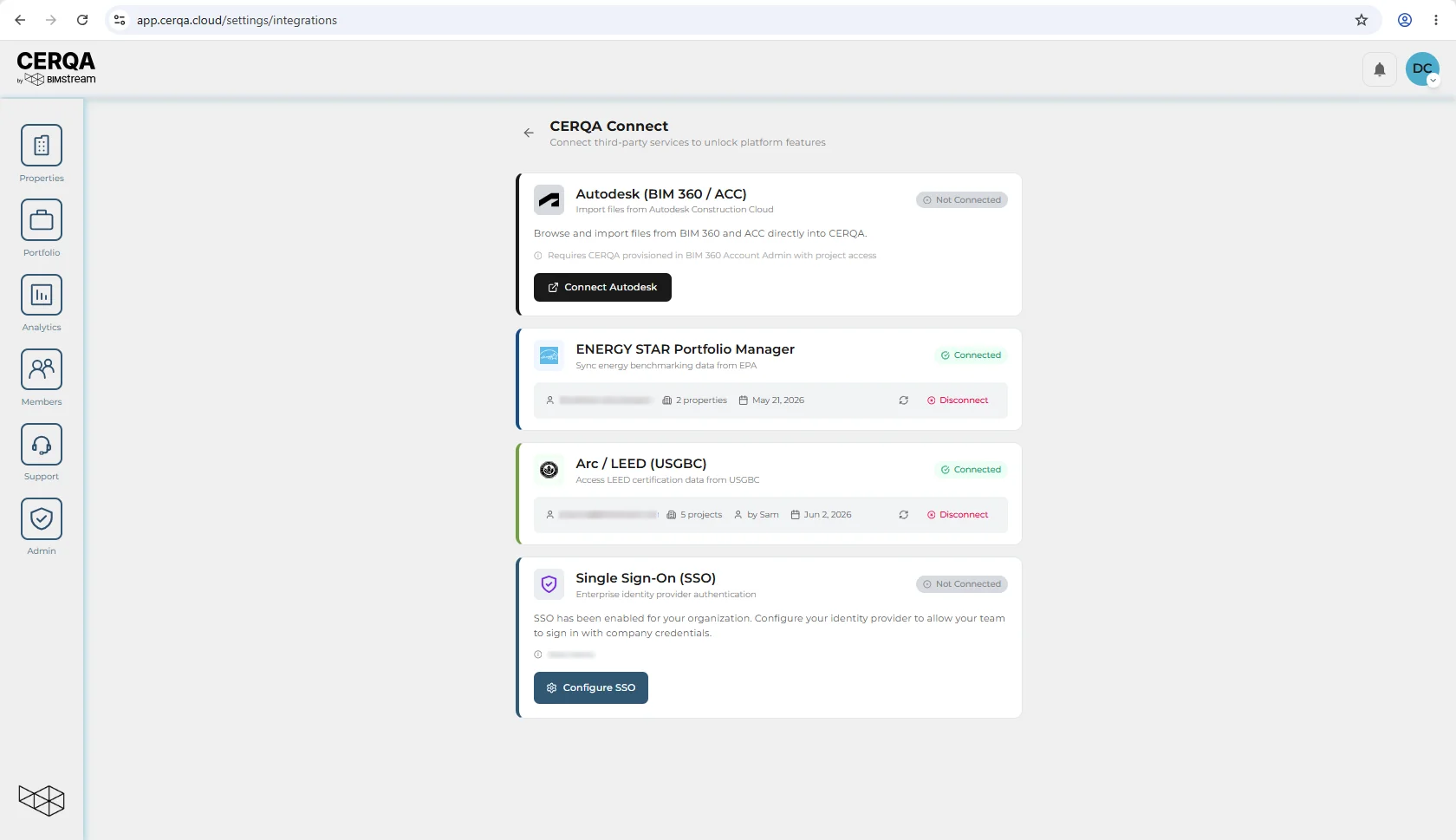Click ENERGY STAR Connected status badge

971,355
